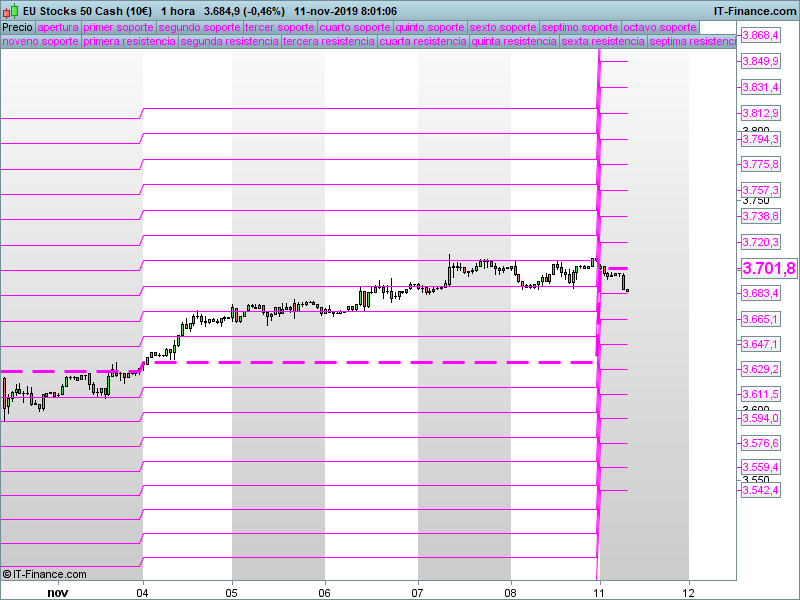Click the bold 3.701,8 price label
The width and height of the screenshot is (800, 600).
click(x=769, y=268)
